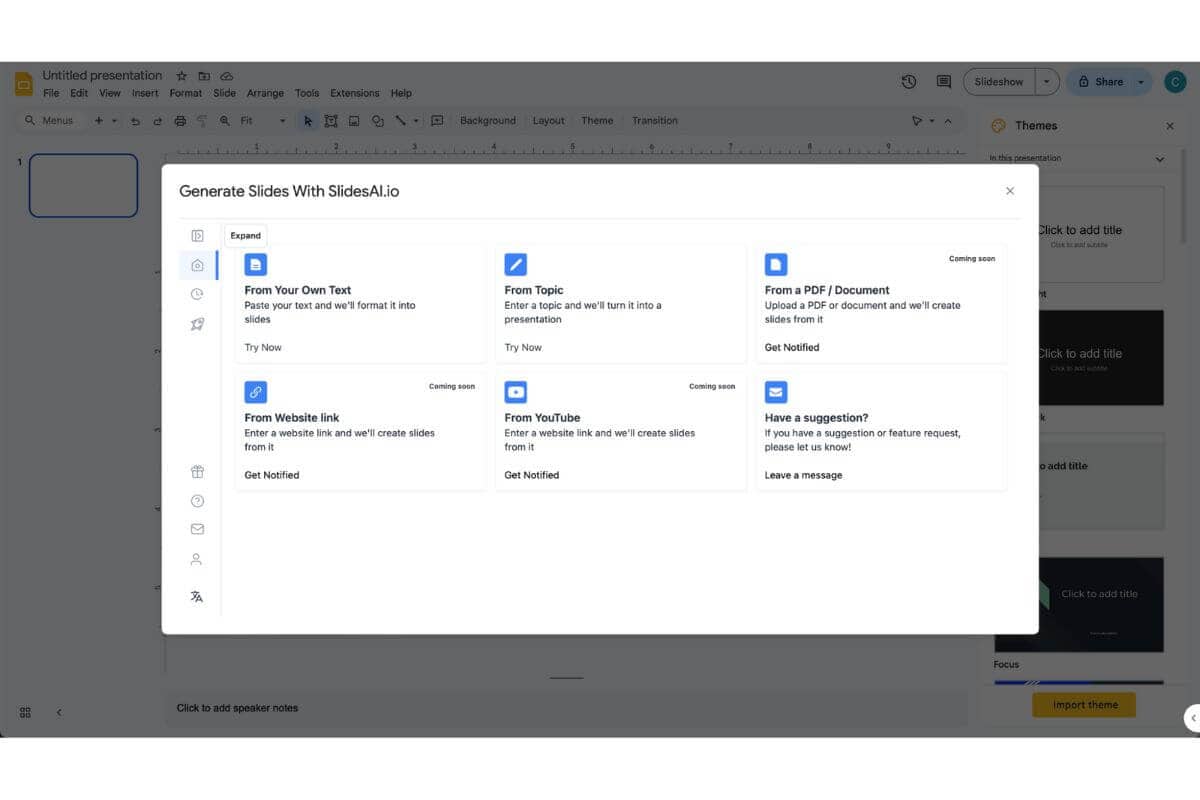
Task: Open the comments icon in header
Action: [943, 82]
